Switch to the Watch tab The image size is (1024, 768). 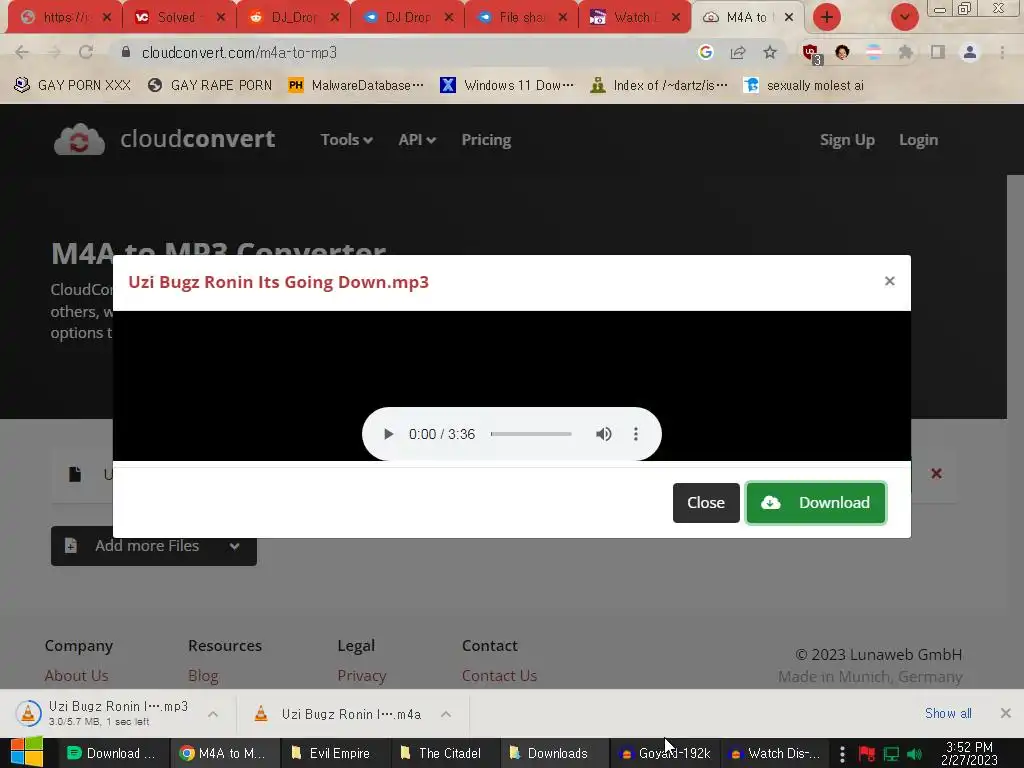pos(635,17)
